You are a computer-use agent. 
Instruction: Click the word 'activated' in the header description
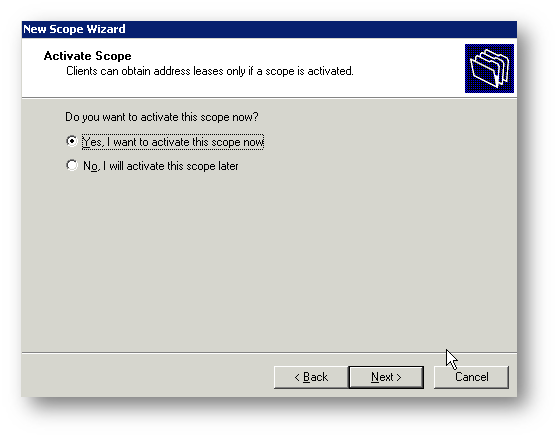pyautogui.click(x=330, y=71)
